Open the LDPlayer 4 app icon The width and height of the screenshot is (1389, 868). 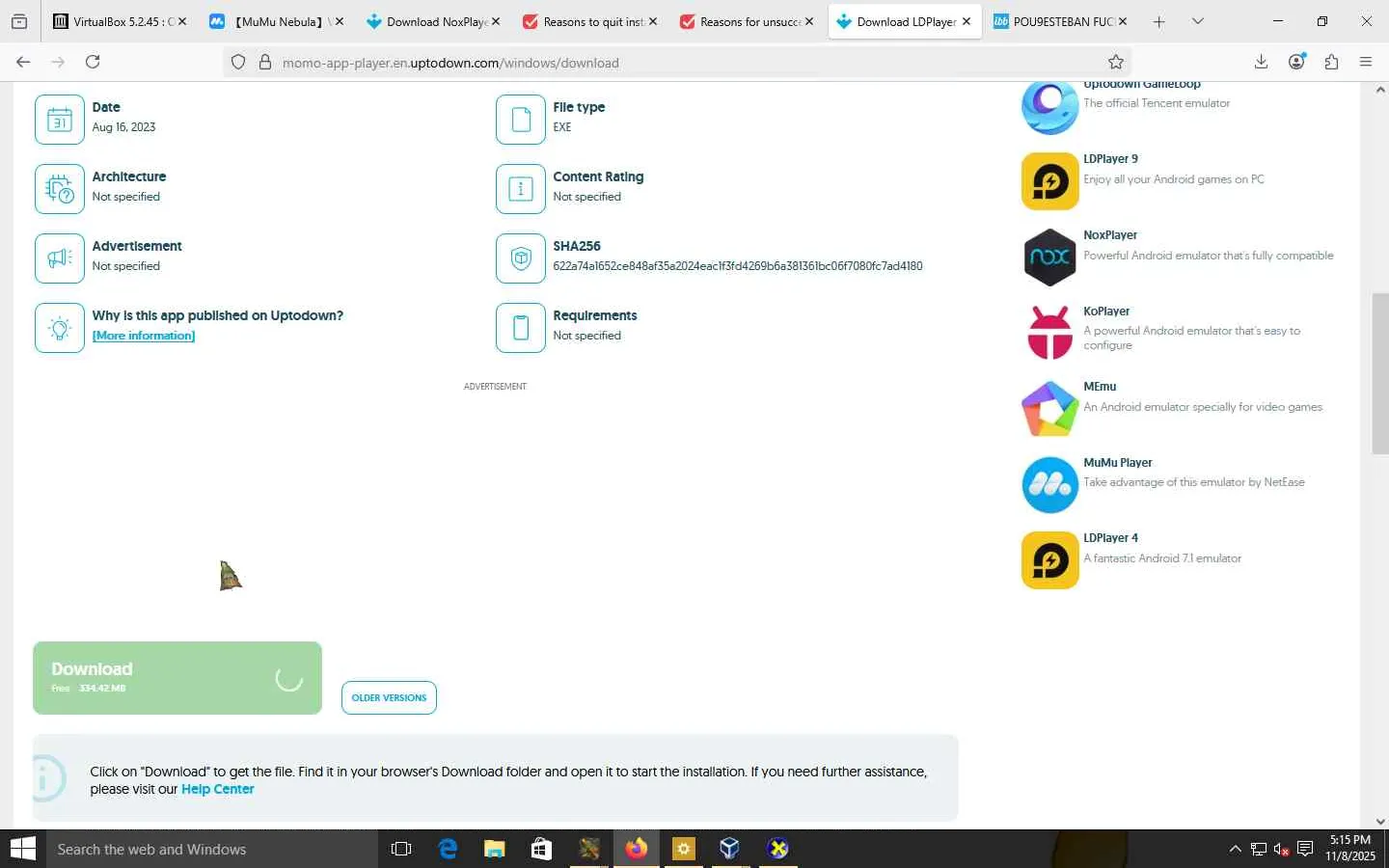pos(1049,560)
